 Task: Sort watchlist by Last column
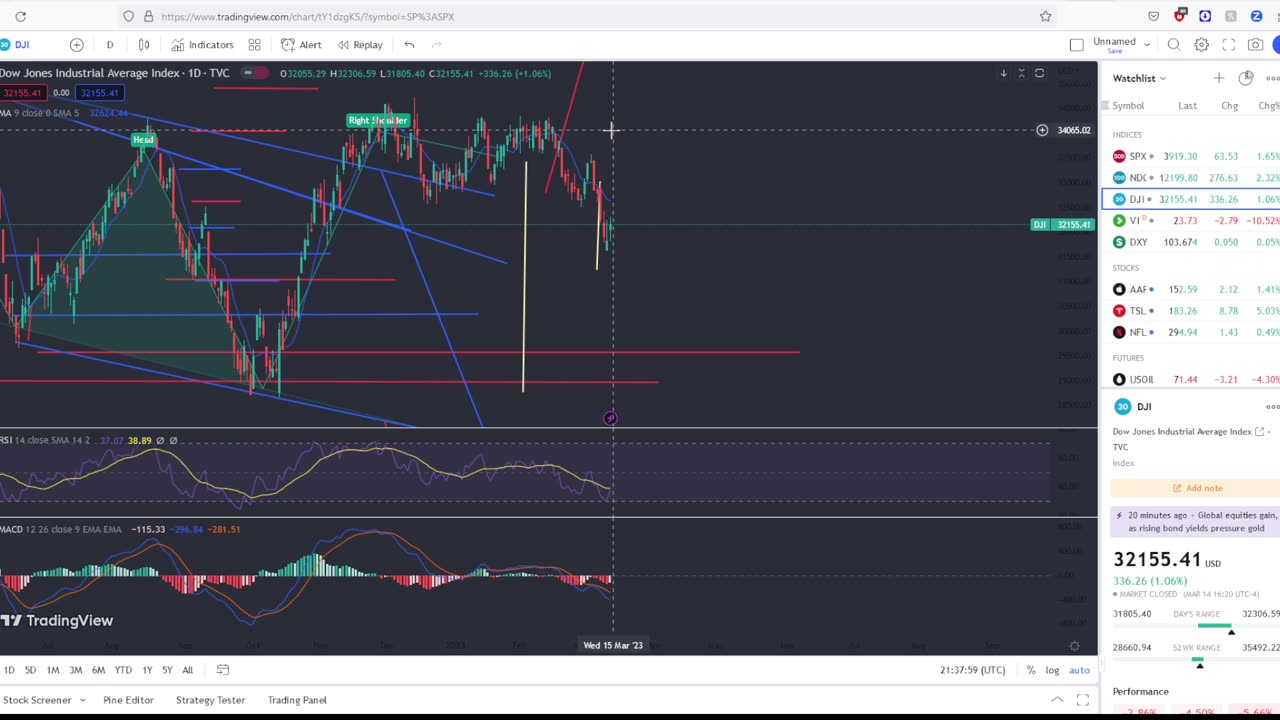pos(1187,106)
